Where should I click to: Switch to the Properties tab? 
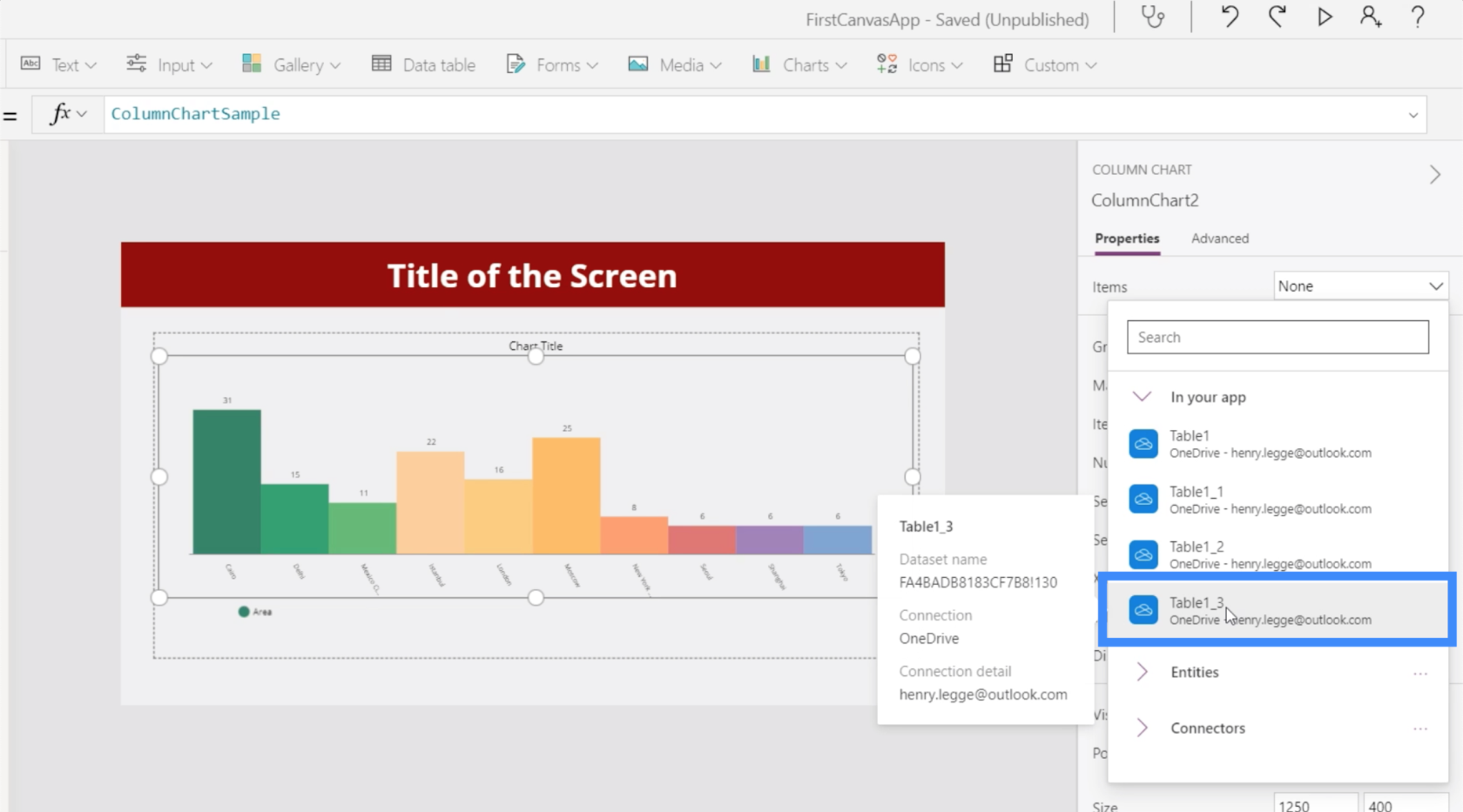click(x=1127, y=238)
